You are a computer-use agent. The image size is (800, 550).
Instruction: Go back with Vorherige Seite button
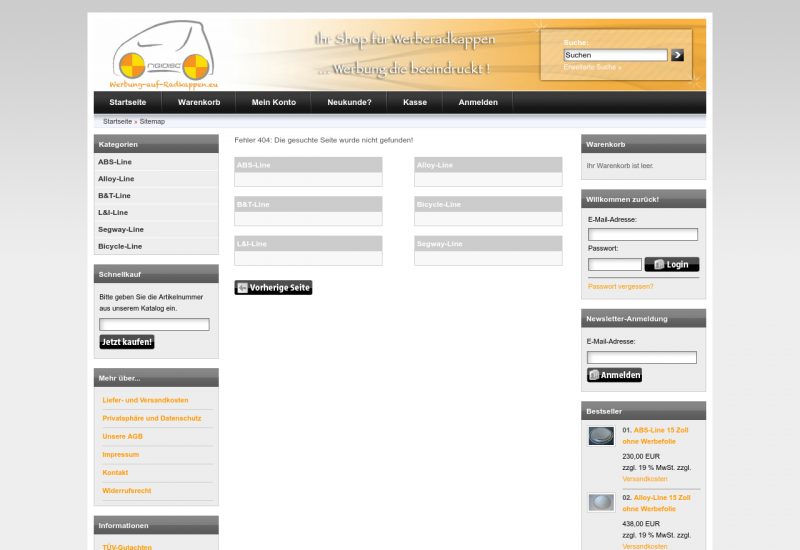pyautogui.click(x=273, y=288)
